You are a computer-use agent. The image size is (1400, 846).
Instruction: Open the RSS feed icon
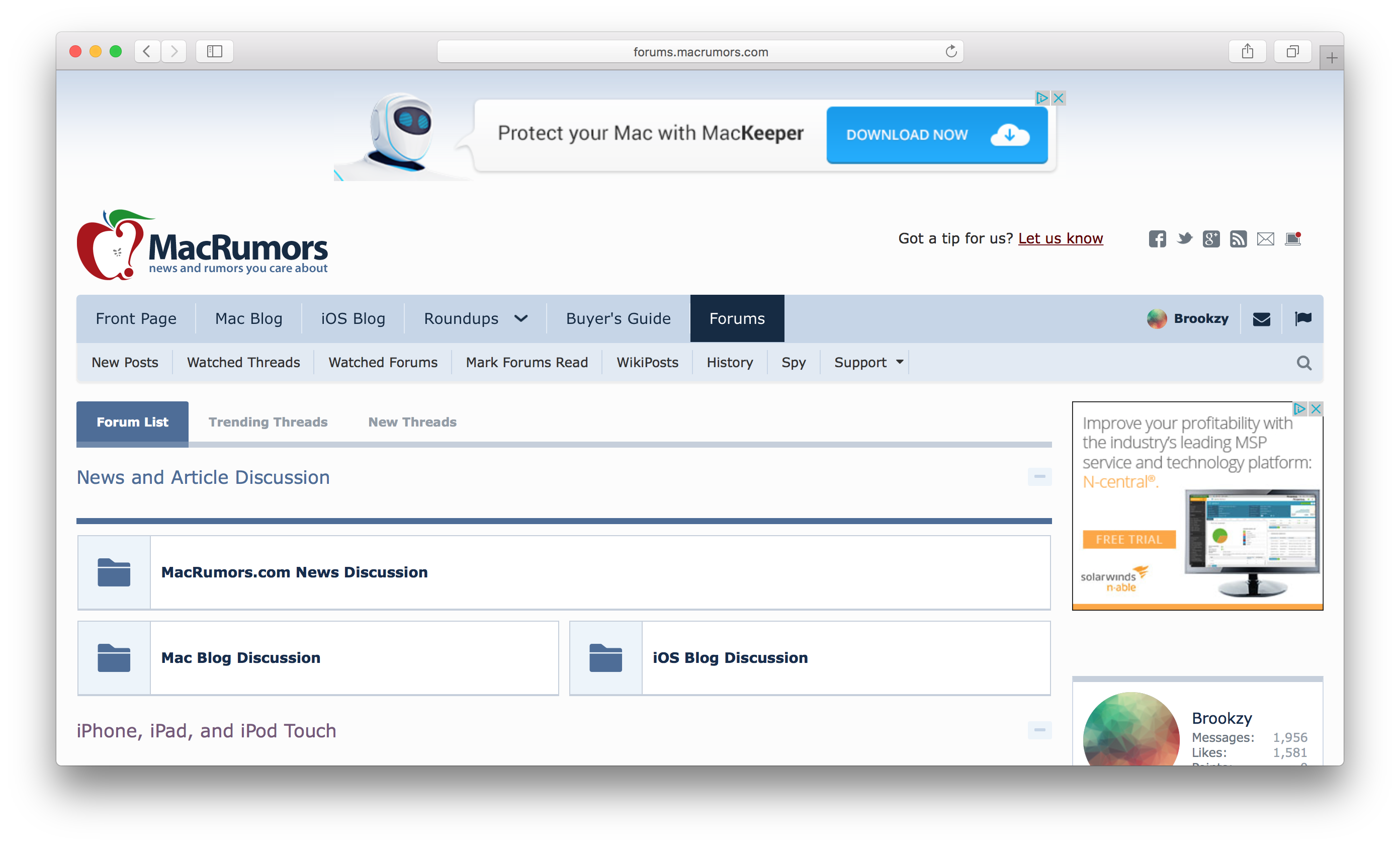[x=1238, y=238]
